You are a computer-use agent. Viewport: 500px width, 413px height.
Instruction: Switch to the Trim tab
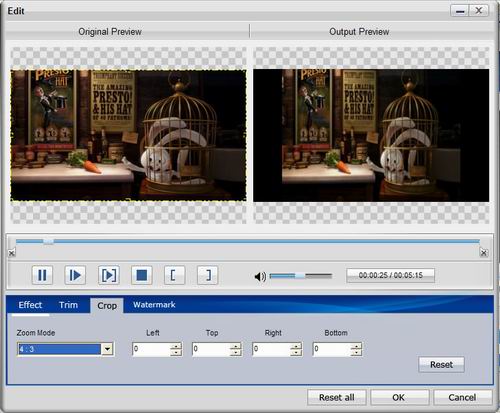point(68,305)
